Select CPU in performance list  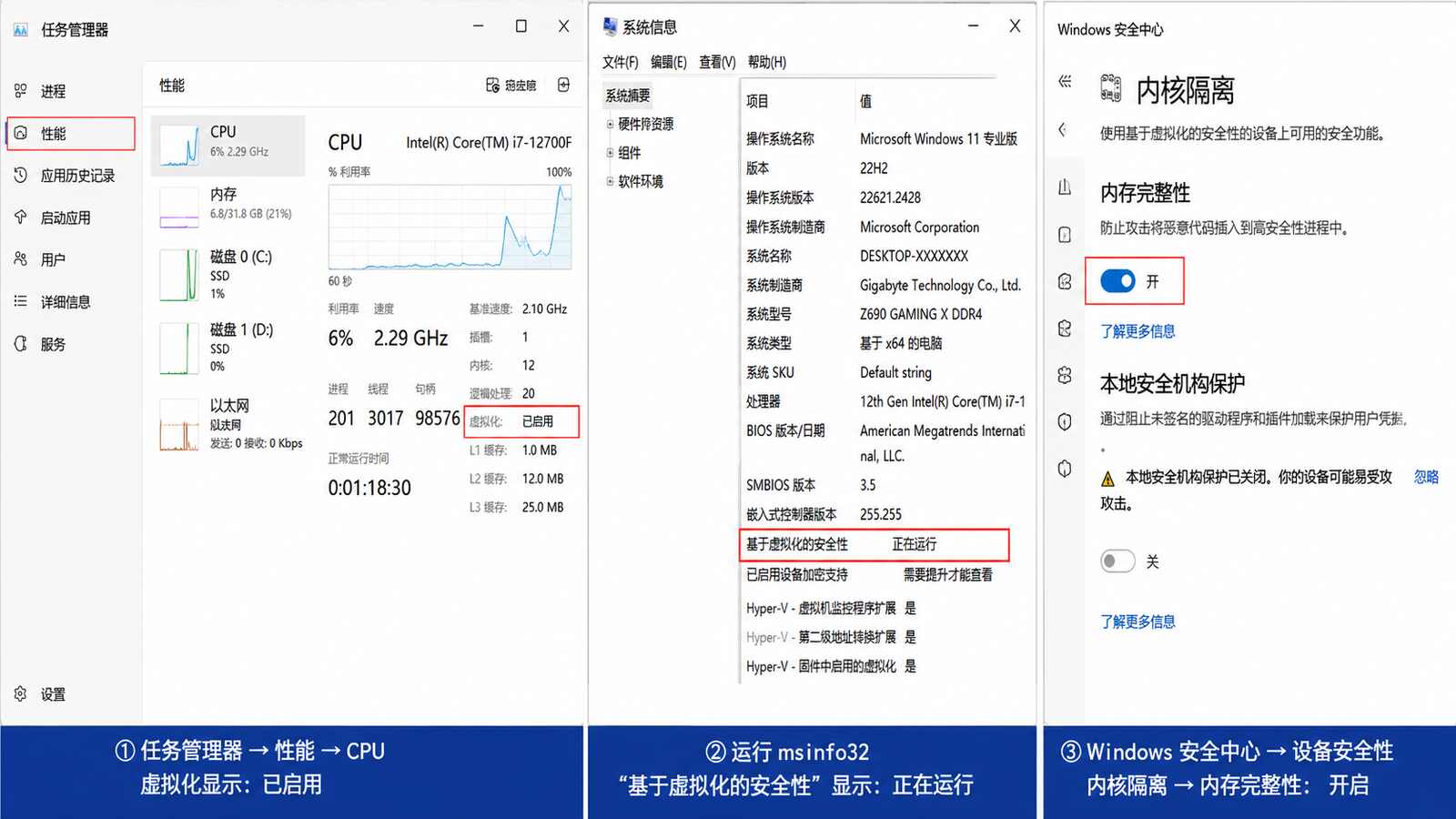[x=227, y=145]
